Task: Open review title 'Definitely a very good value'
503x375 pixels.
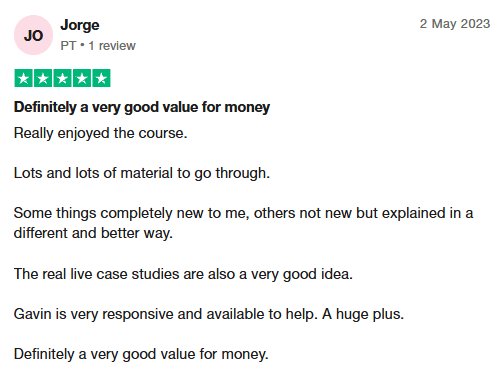Action: pyautogui.click(x=142, y=107)
